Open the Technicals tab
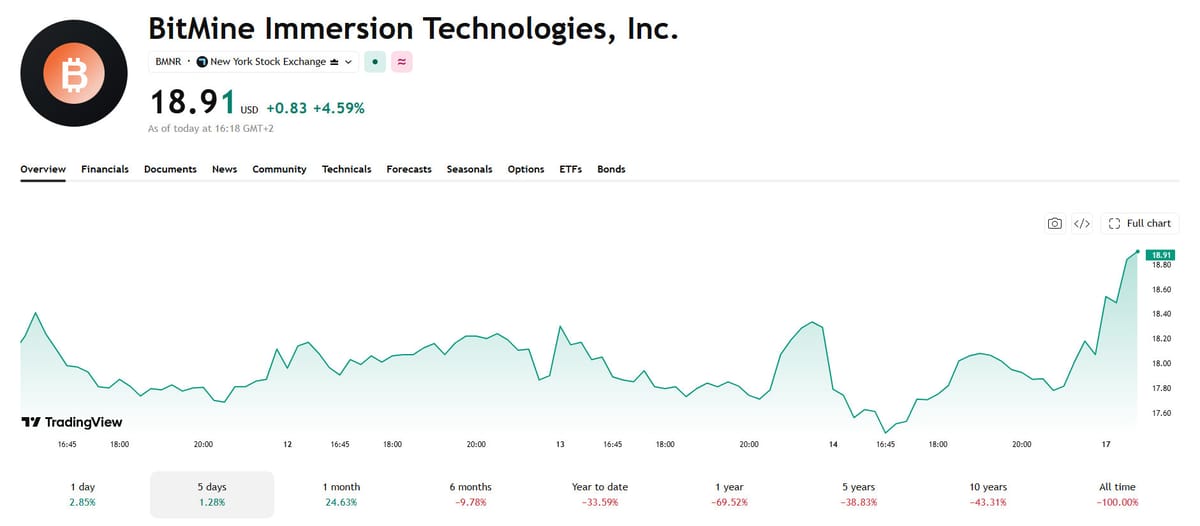1200x526 pixels. coord(346,169)
